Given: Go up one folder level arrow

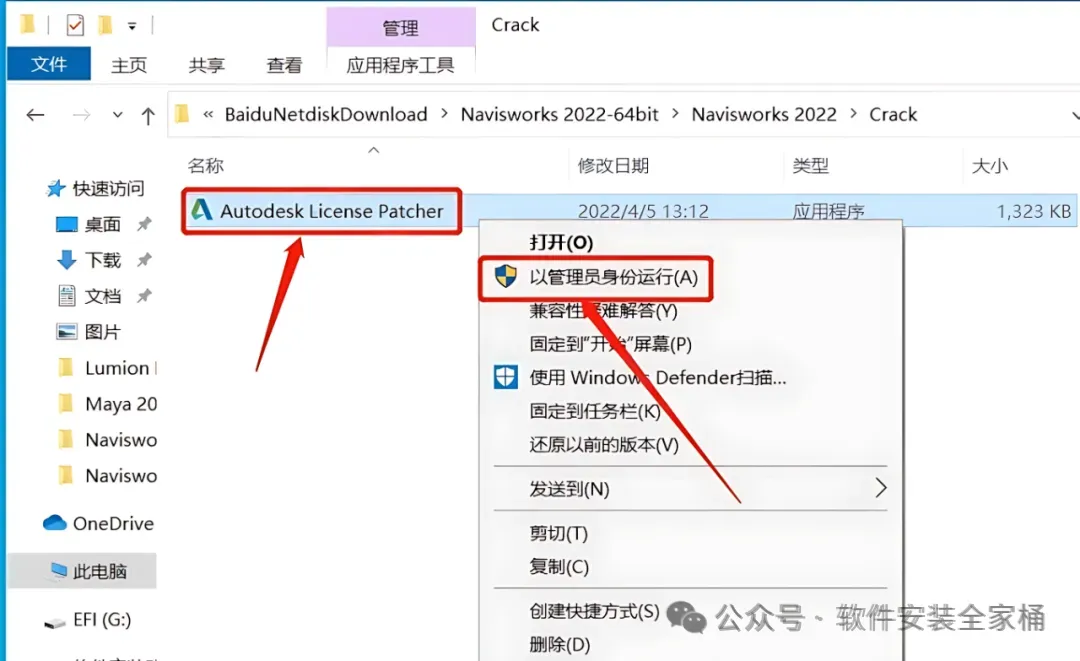Looking at the screenshot, I should coord(147,116).
